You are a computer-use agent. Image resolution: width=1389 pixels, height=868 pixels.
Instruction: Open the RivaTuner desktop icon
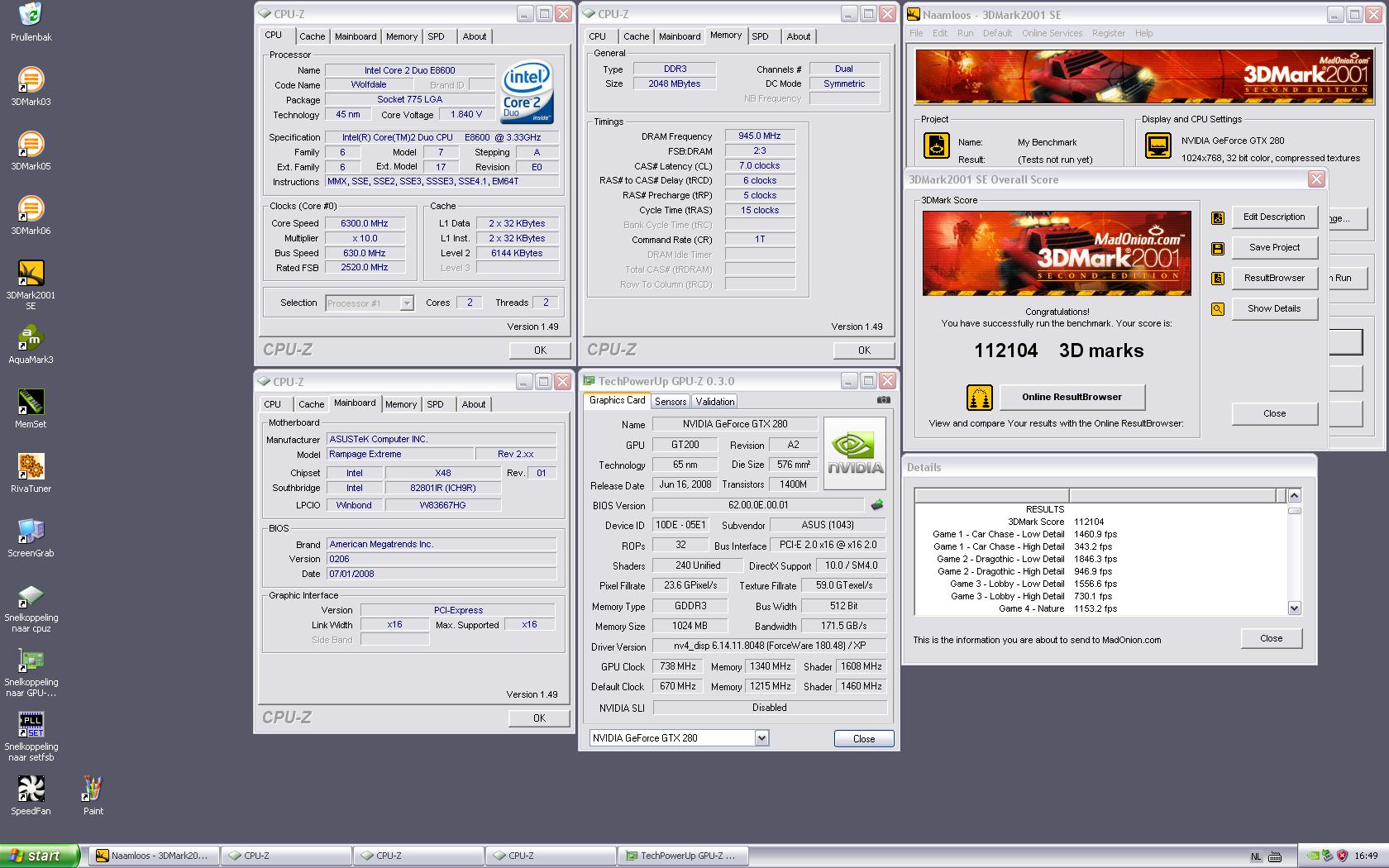click(31, 466)
